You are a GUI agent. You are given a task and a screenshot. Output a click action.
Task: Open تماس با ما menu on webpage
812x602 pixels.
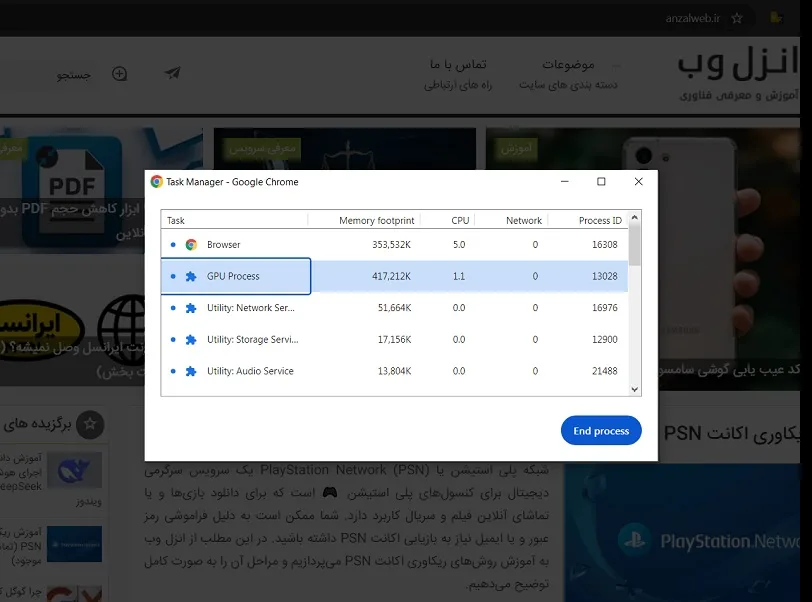pyautogui.click(x=458, y=65)
